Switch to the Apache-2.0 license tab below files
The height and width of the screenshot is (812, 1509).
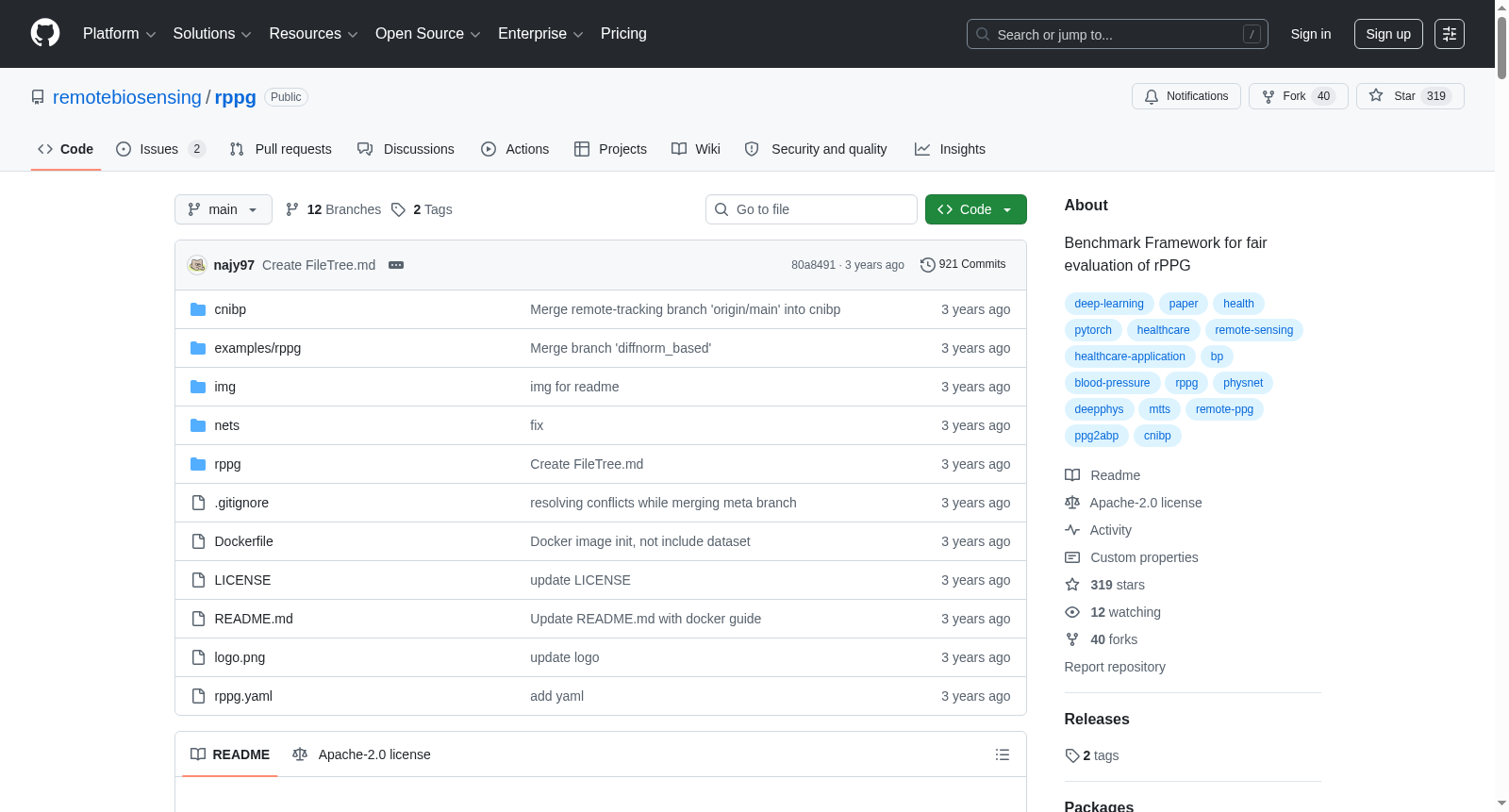361,754
